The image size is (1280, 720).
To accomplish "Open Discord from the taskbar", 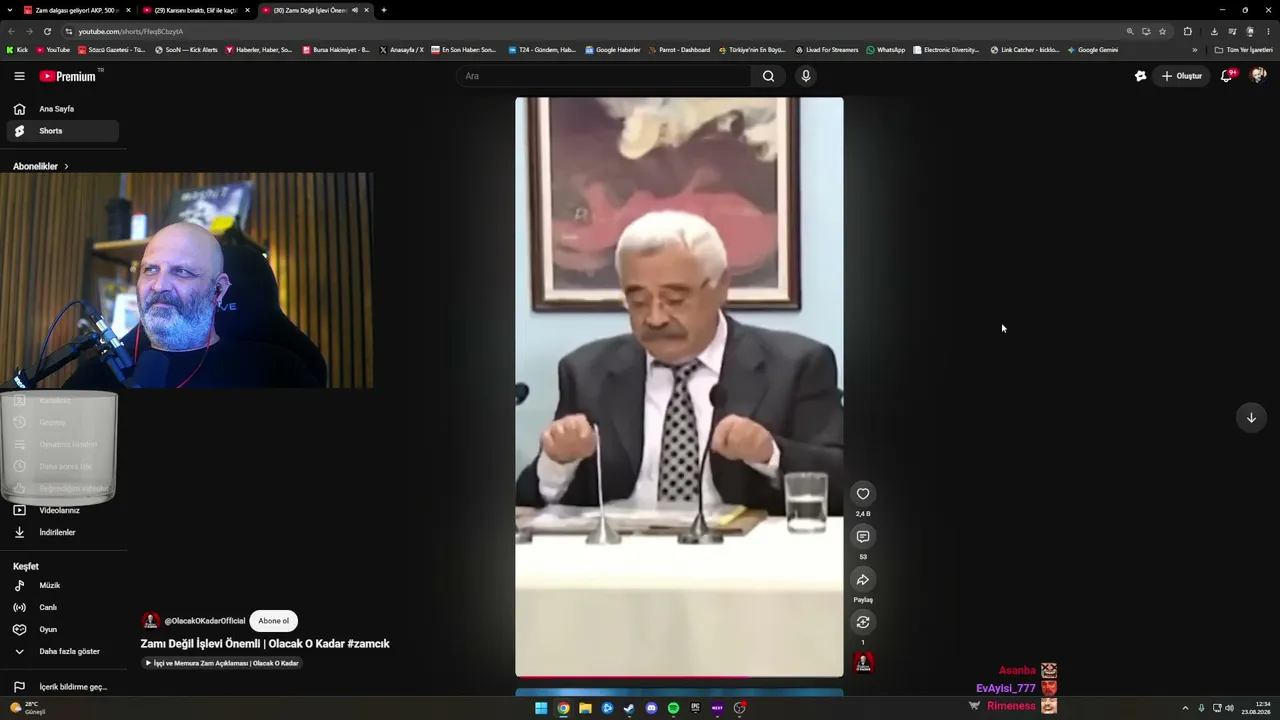I will point(651,708).
